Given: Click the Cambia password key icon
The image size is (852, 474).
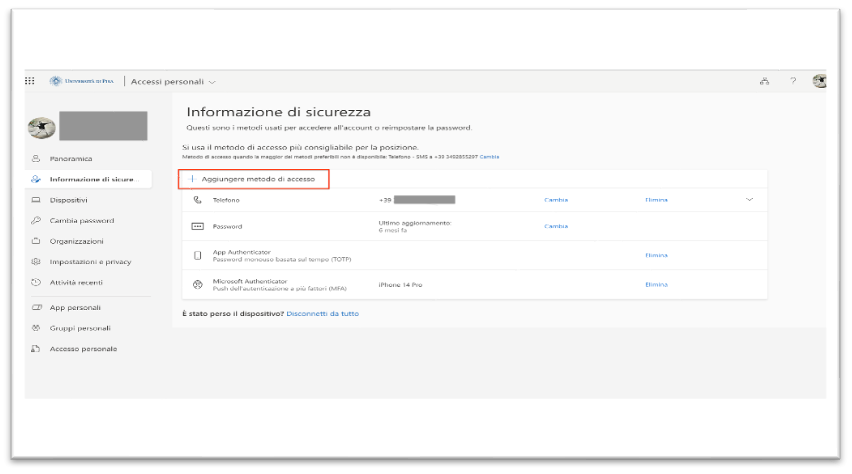Looking at the screenshot, I should [x=36, y=221].
